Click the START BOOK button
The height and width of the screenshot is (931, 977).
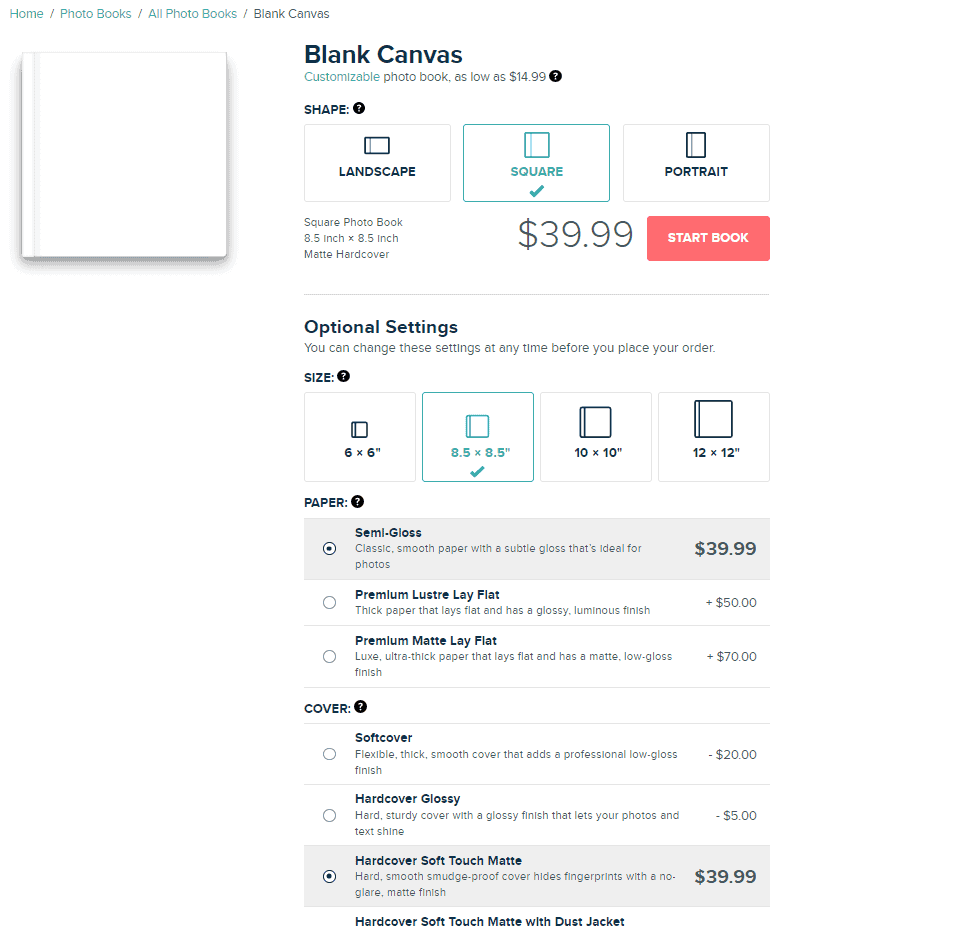point(708,238)
